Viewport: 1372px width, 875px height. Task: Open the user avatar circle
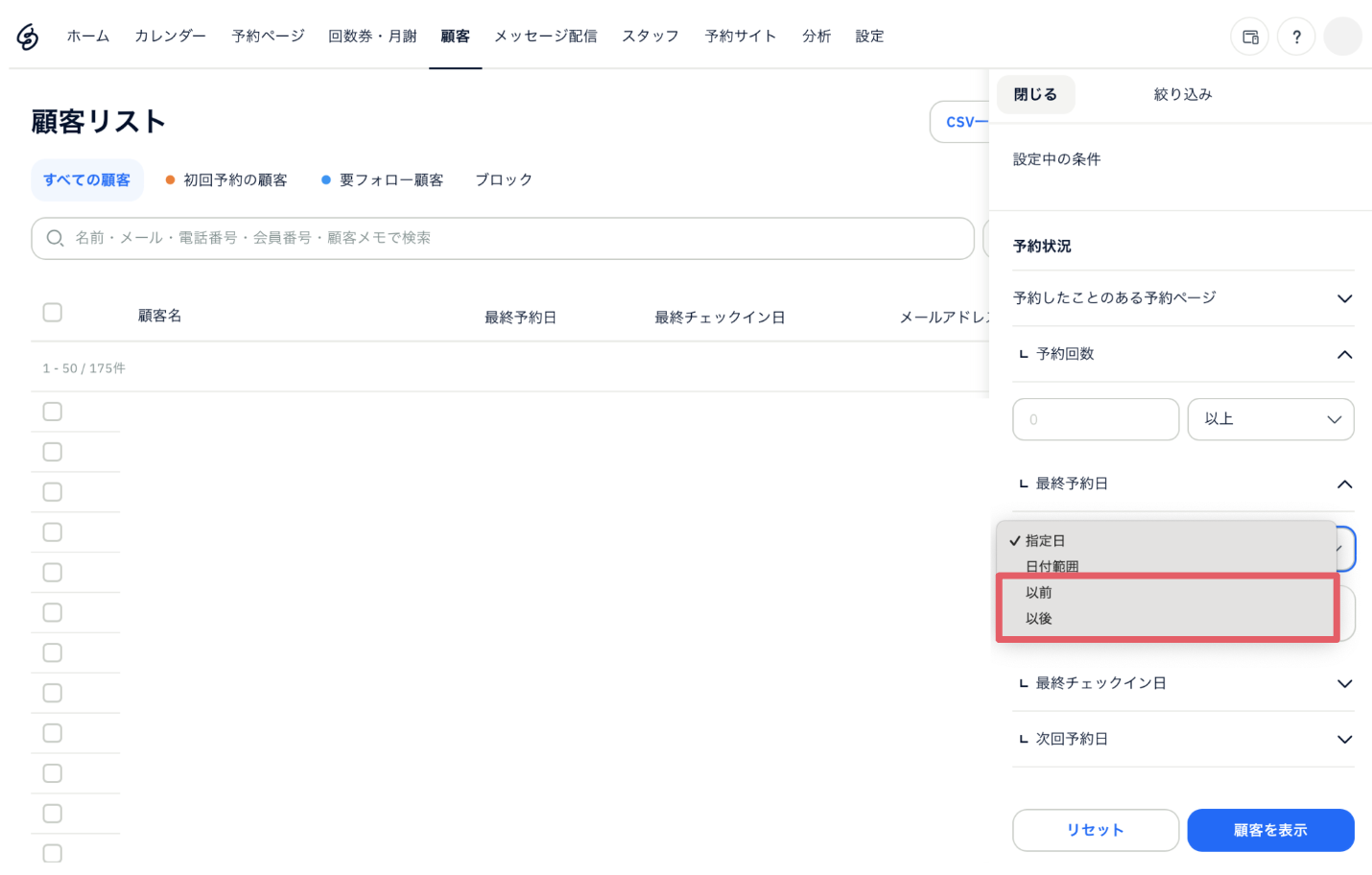(x=1342, y=36)
